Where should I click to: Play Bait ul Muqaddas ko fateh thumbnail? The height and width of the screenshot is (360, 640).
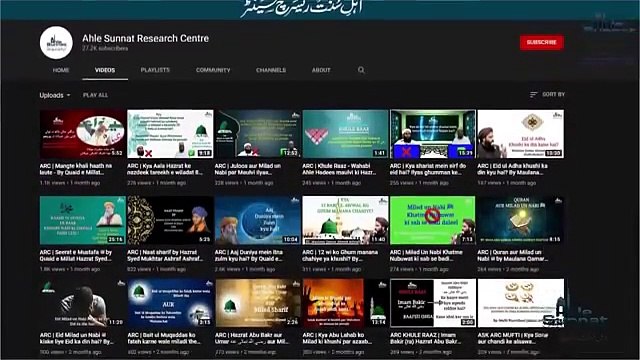click(x=170, y=303)
